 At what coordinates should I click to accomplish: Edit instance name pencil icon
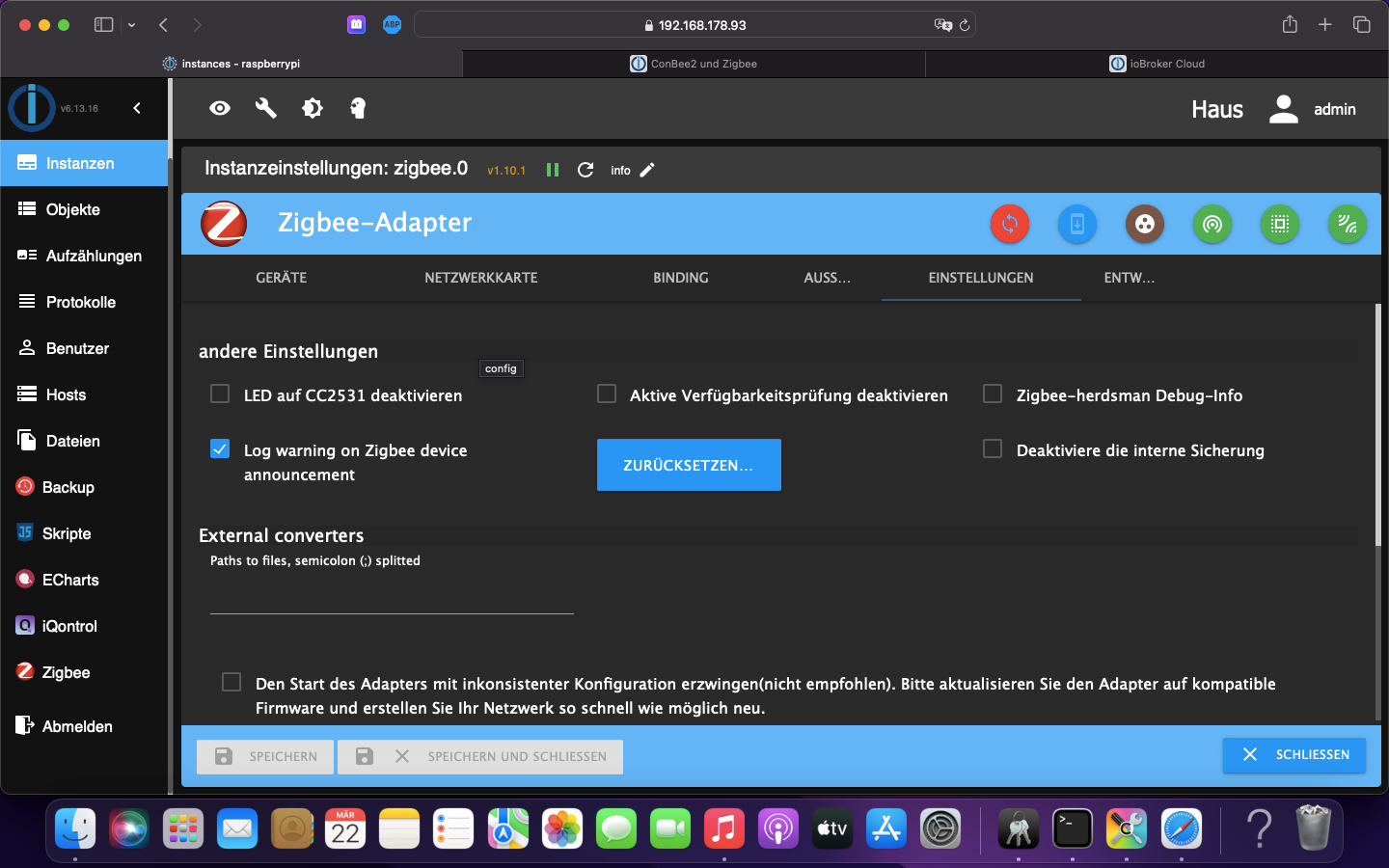coord(647,170)
